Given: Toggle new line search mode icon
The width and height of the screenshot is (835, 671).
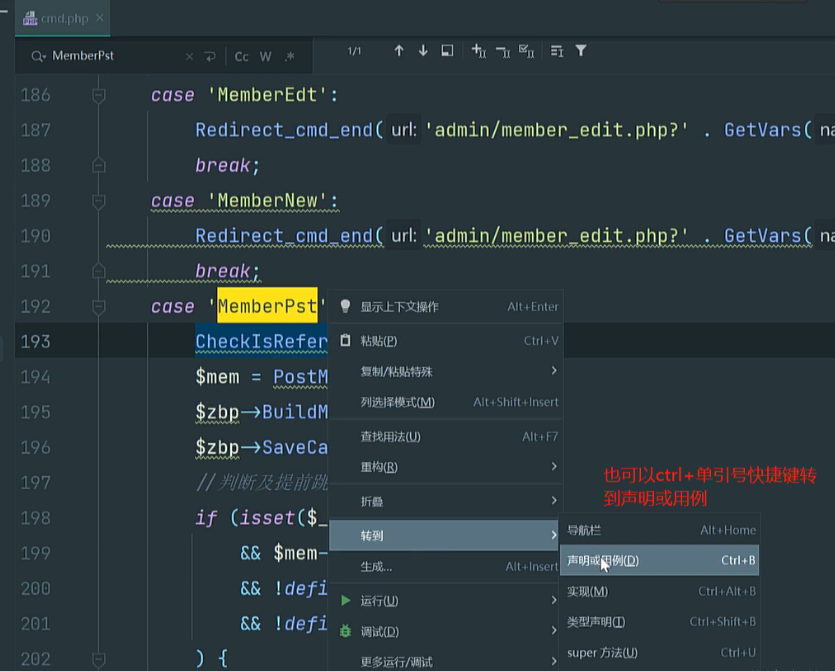Looking at the screenshot, I should pyautogui.click(x=210, y=56).
